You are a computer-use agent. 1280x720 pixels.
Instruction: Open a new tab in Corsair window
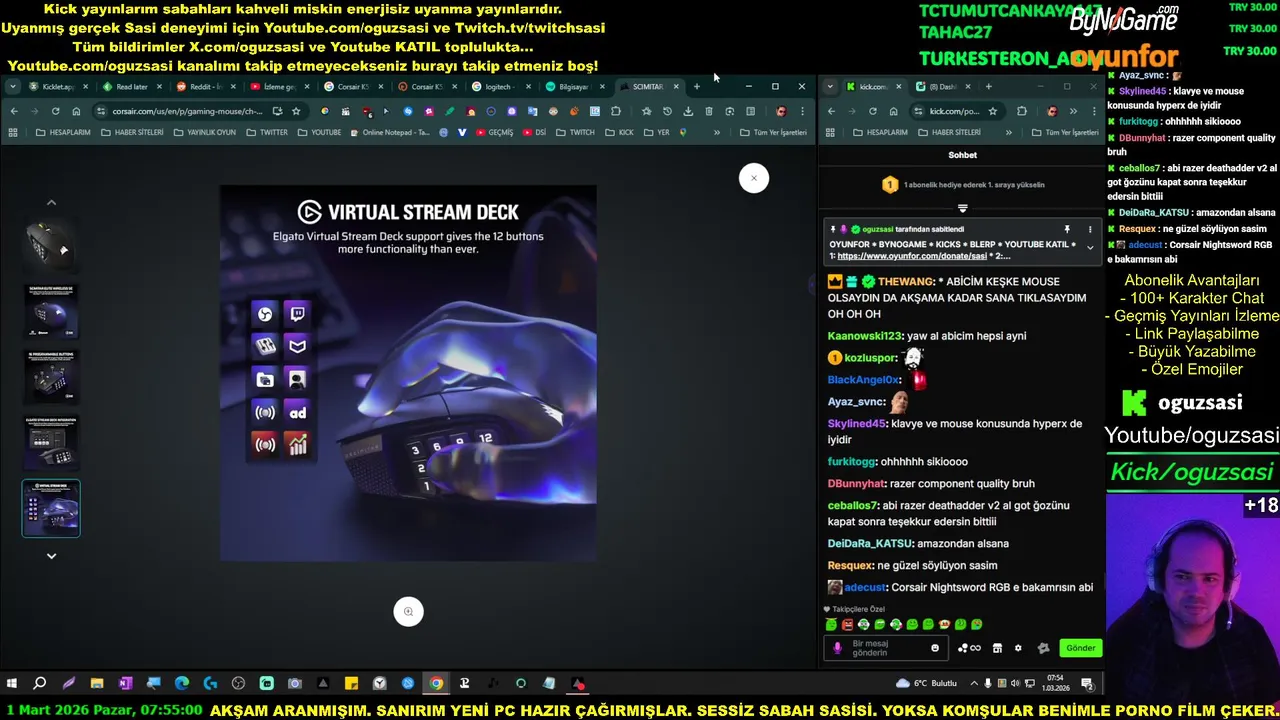click(x=697, y=87)
